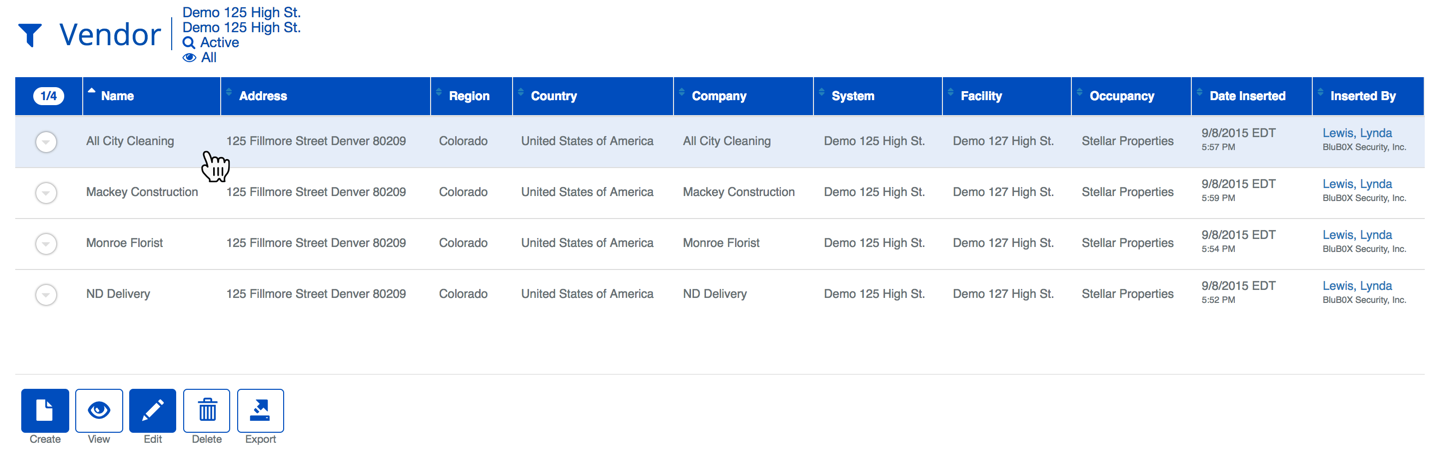Click the 1/4 record counter badge
Image resolution: width=1440 pixels, height=453 pixels.
pos(48,96)
